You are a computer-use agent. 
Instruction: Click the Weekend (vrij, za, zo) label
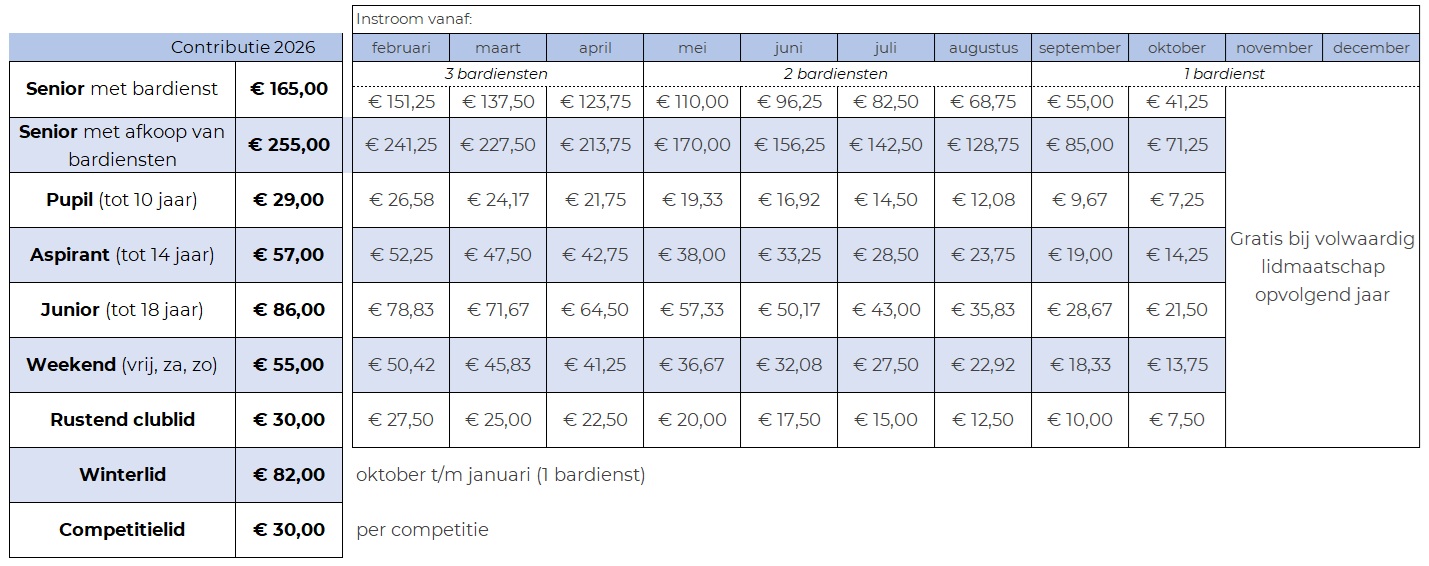click(122, 365)
